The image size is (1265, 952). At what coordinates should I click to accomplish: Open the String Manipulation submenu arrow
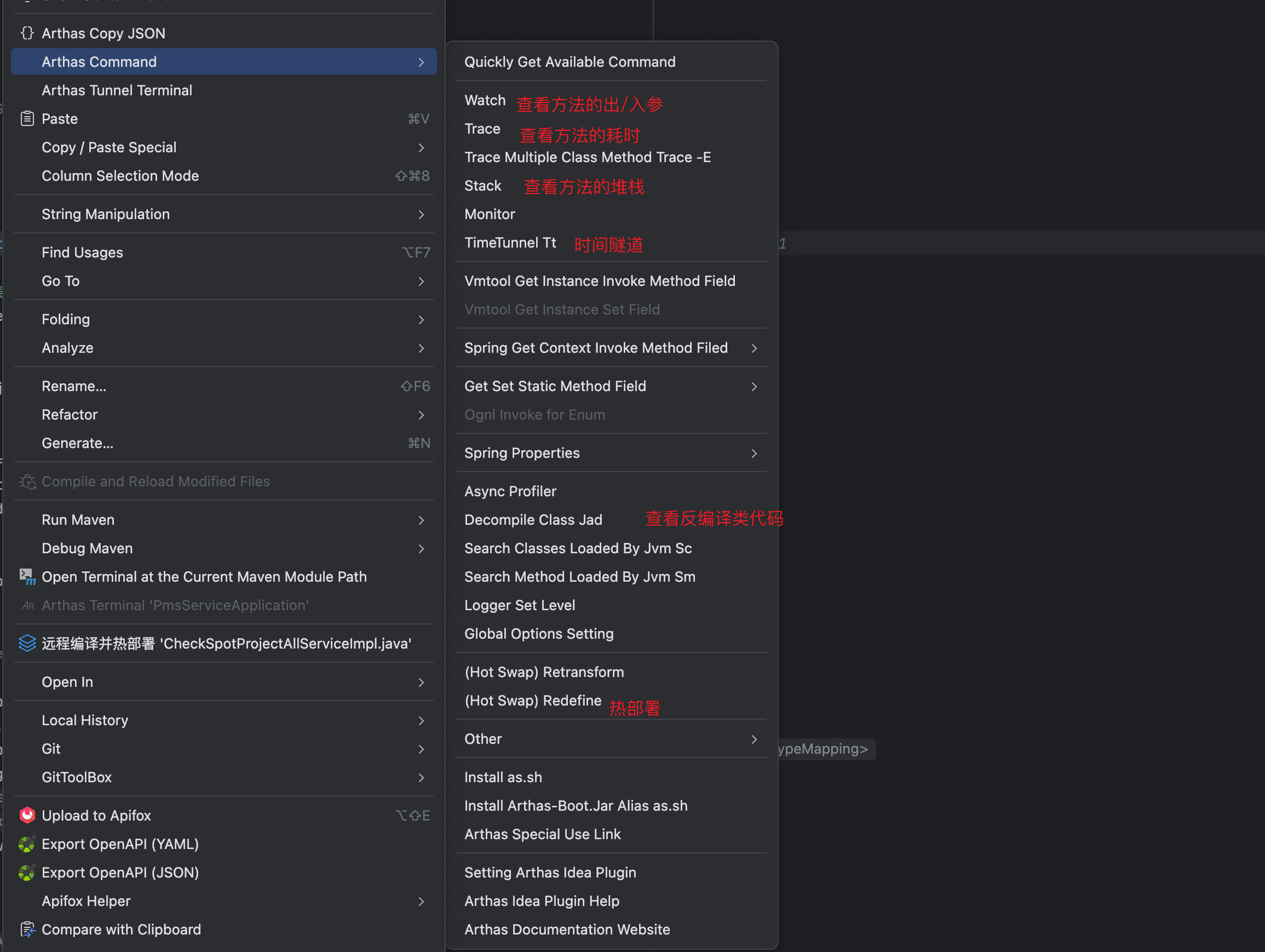tap(421, 215)
